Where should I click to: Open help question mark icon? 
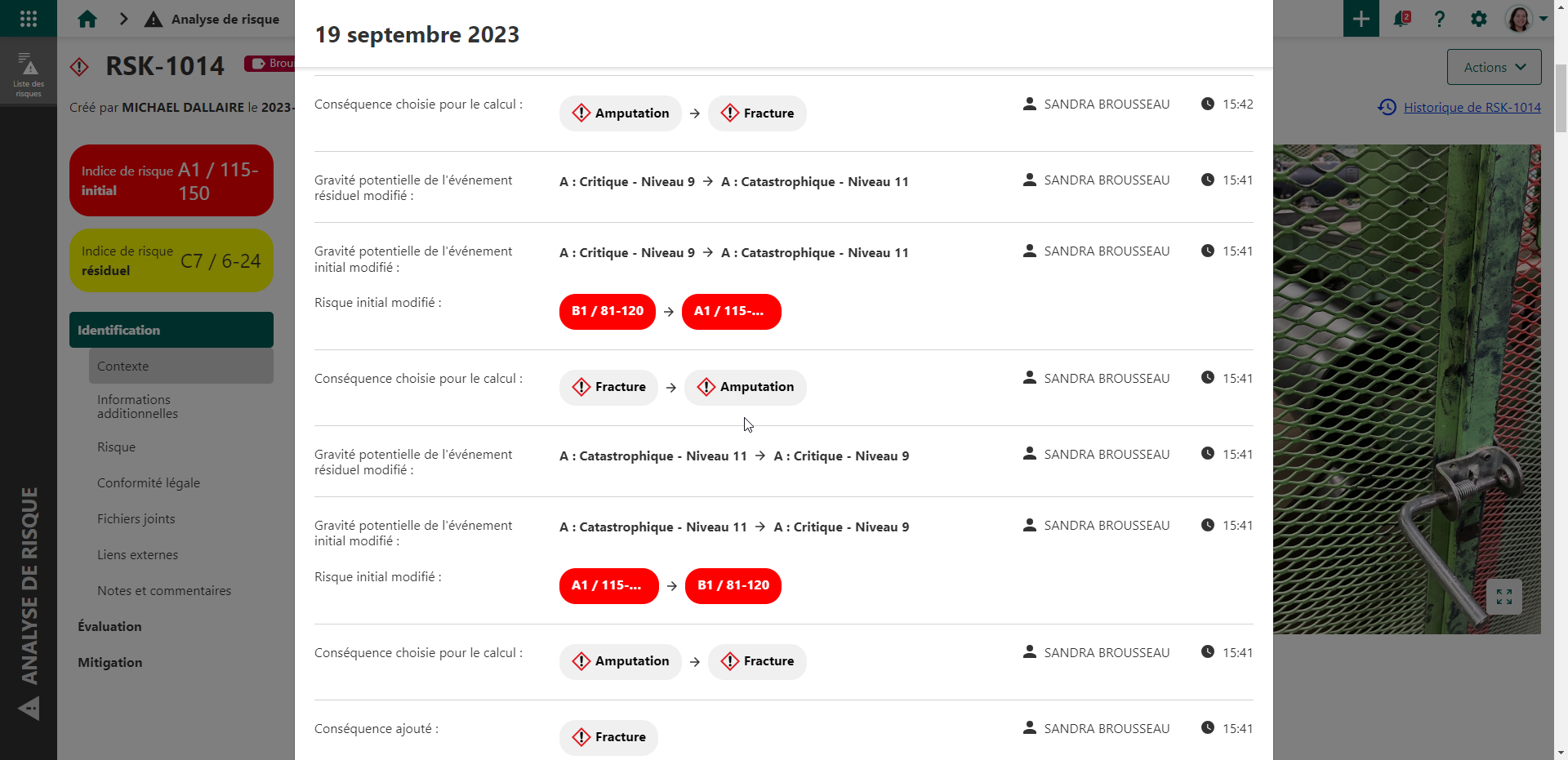(1440, 19)
